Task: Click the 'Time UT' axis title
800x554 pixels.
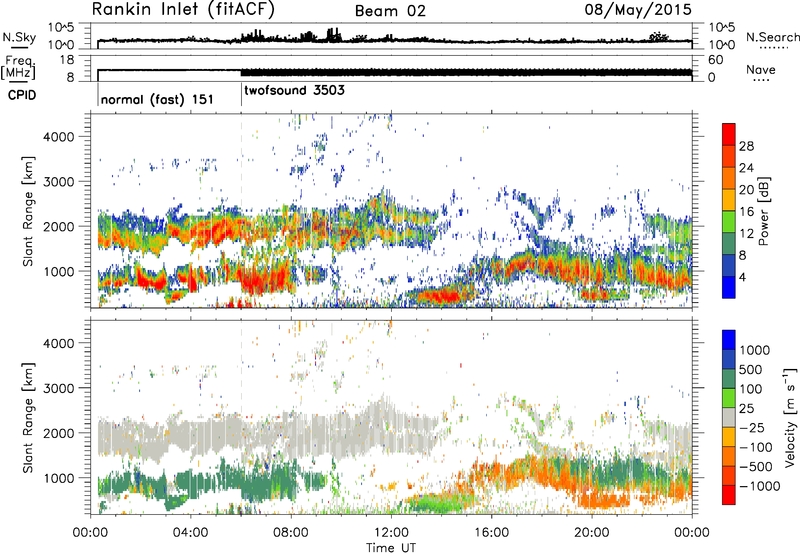Action: point(391,548)
